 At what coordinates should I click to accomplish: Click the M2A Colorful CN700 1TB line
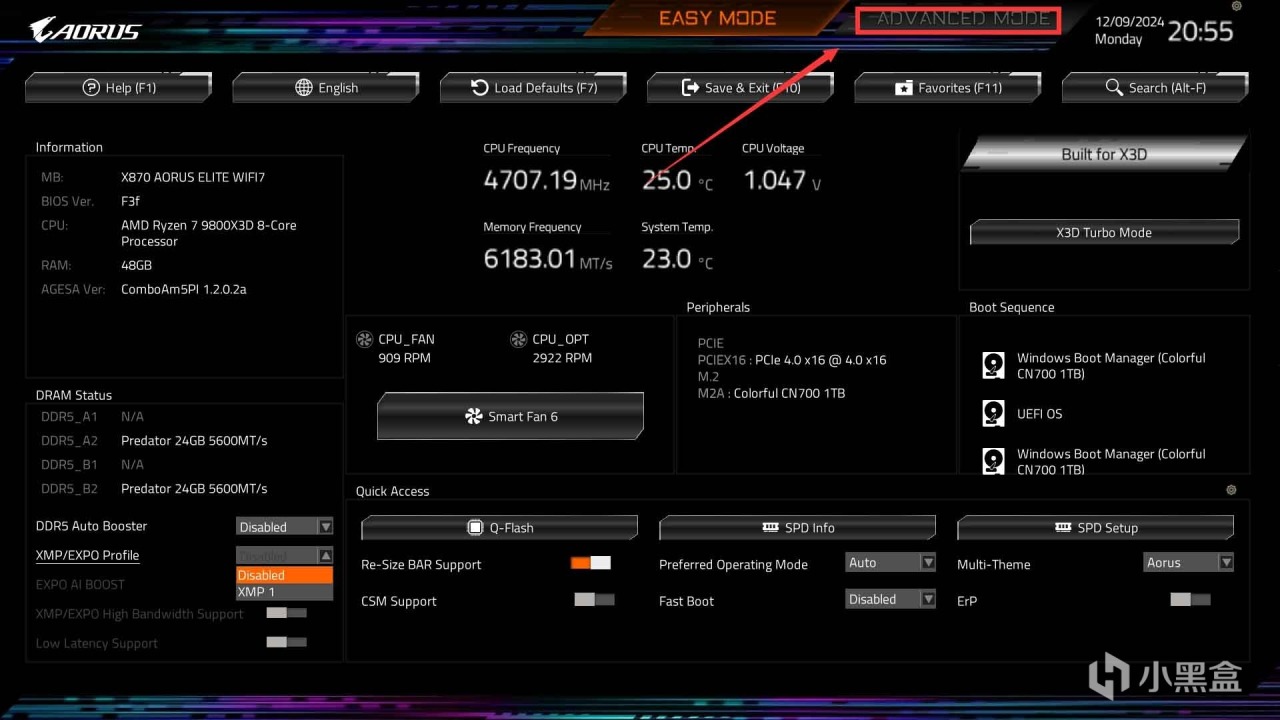pyautogui.click(x=772, y=393)
